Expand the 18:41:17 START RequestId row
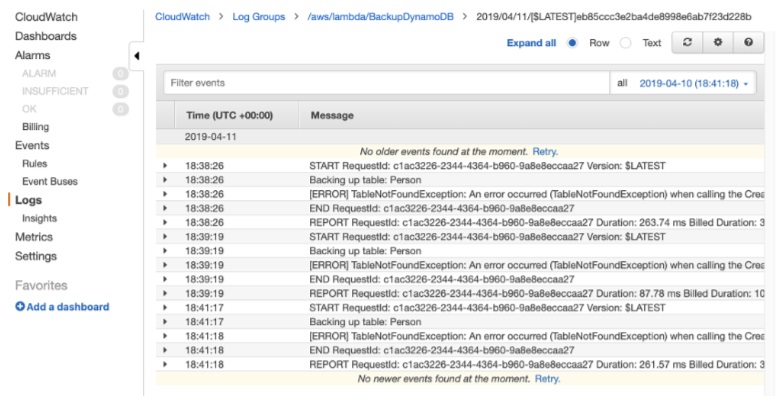The image size is (778, 396). click(x=165, y=308)
